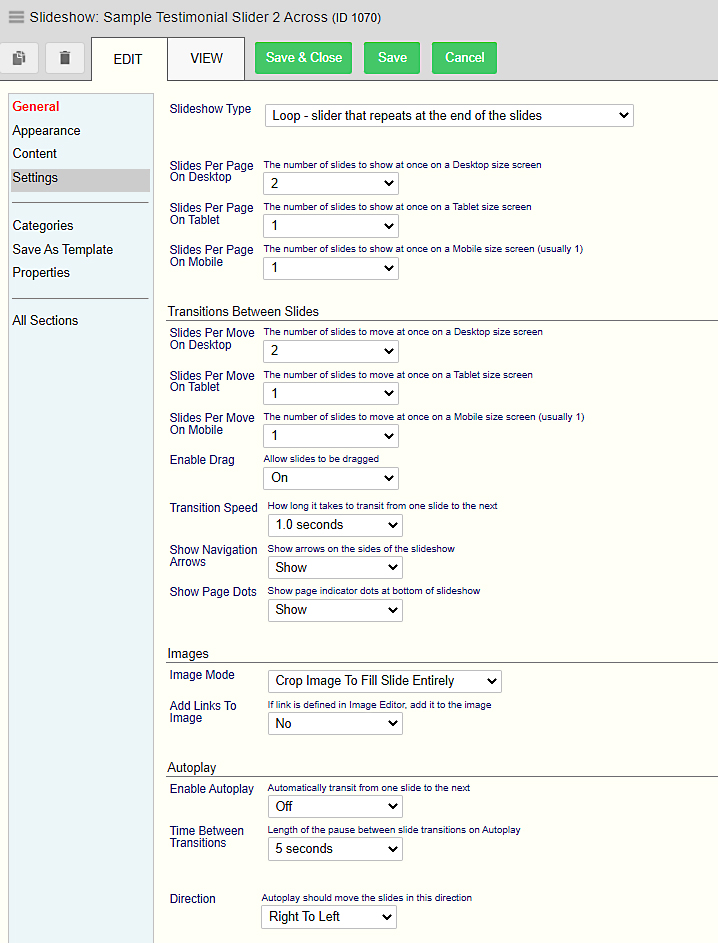The width and height of the screenshot is (718, 943).
Task: Open the autoplay Direction dropdown
Action: coord(329,917)
